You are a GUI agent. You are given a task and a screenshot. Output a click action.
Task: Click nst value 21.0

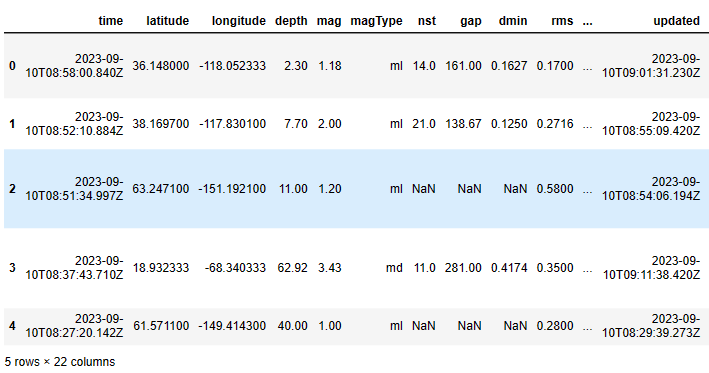click(x=424, y=124)
